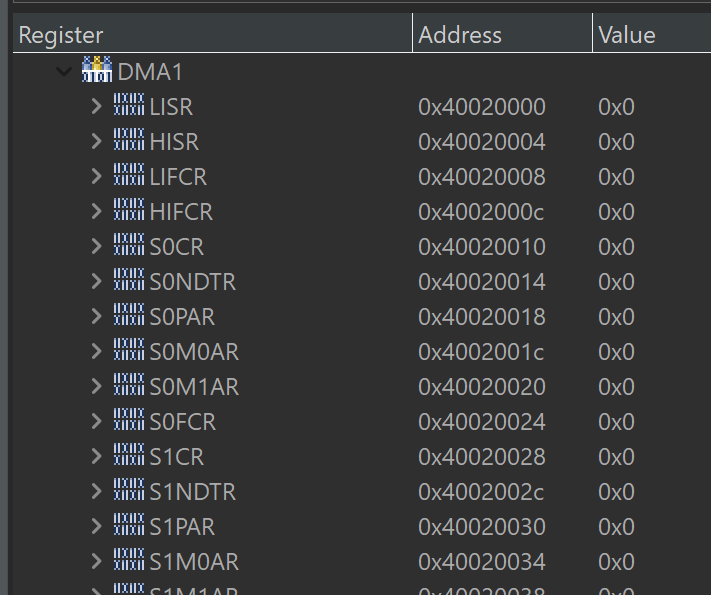The height and width of the screenshot is (595, 711).
Task: Expand the HIFCR register bits
Action: pyautogui.click(x=96, y=211)
